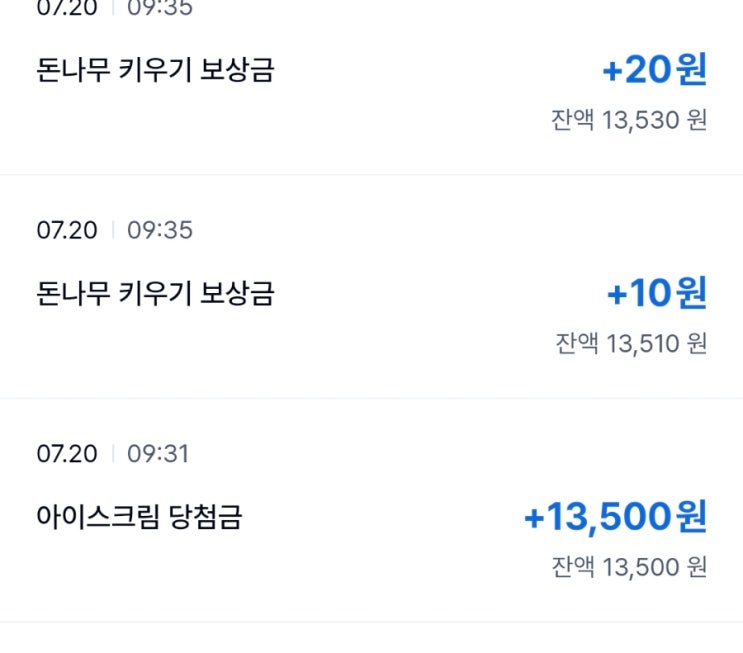
Task: Open 돈나무 키우기 보상금 title beside +20원
Action: coord(155,71)
